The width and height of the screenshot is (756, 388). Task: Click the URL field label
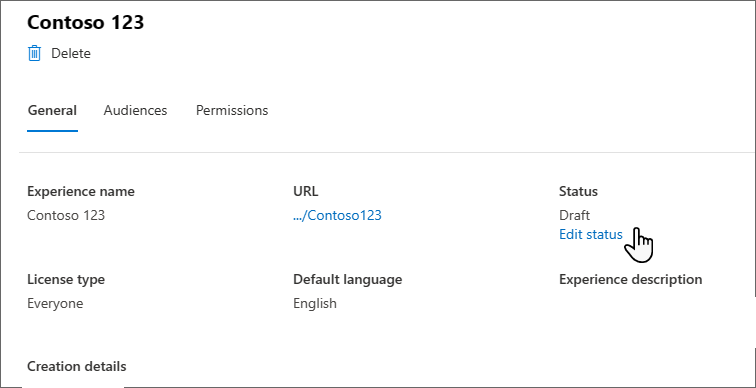[306, 191]
